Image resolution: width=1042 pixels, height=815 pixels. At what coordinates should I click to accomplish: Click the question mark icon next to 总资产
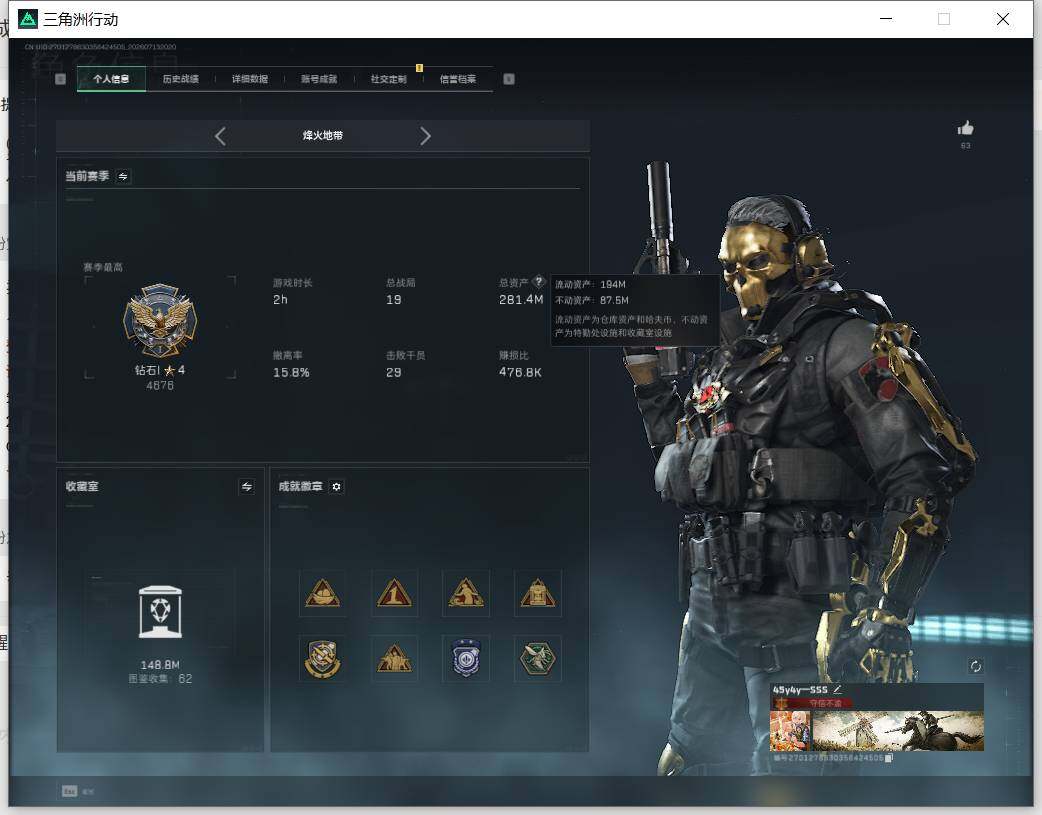point(539,281)
